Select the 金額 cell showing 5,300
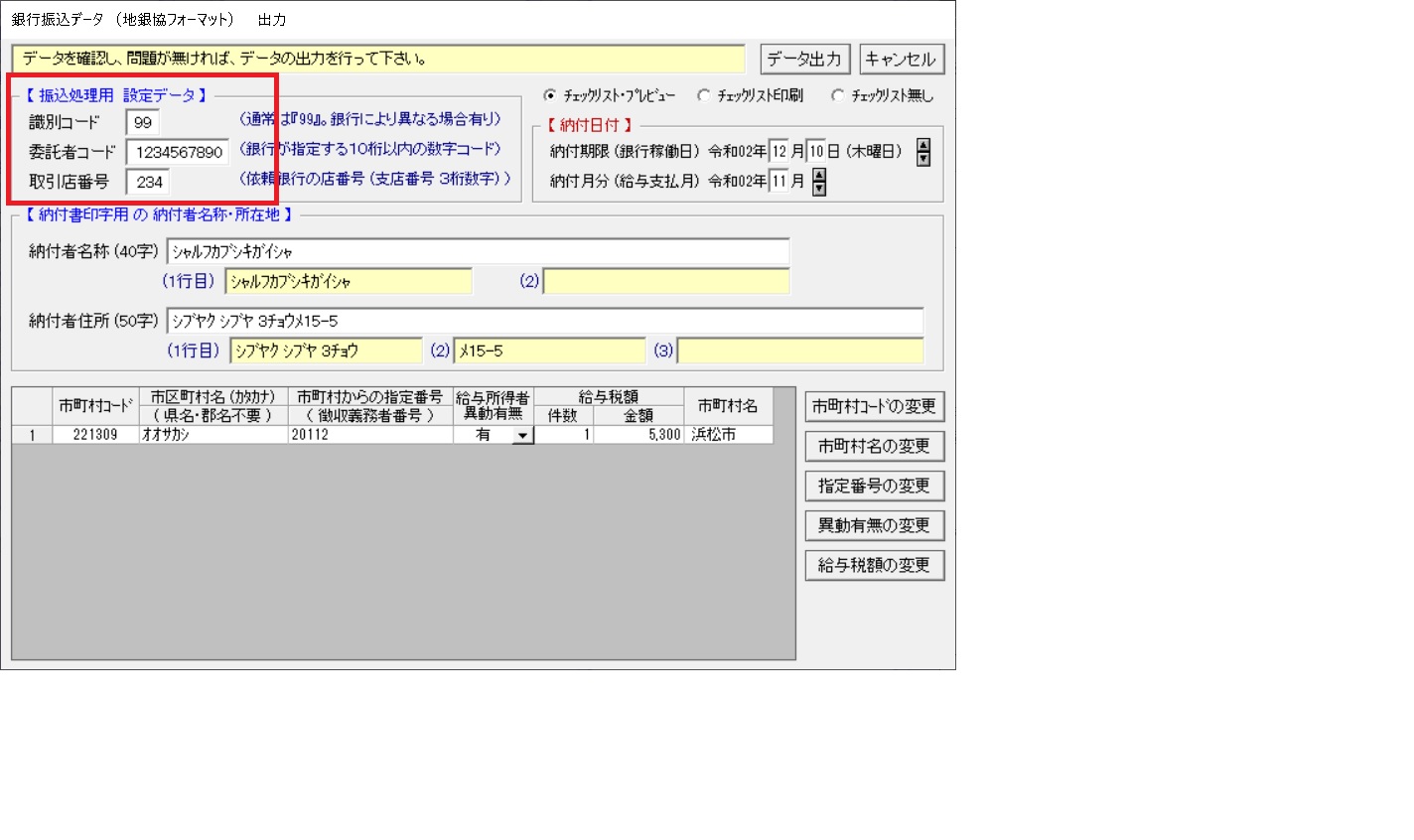The height and width of the screenshot is (840, 1414). (638, 435)
